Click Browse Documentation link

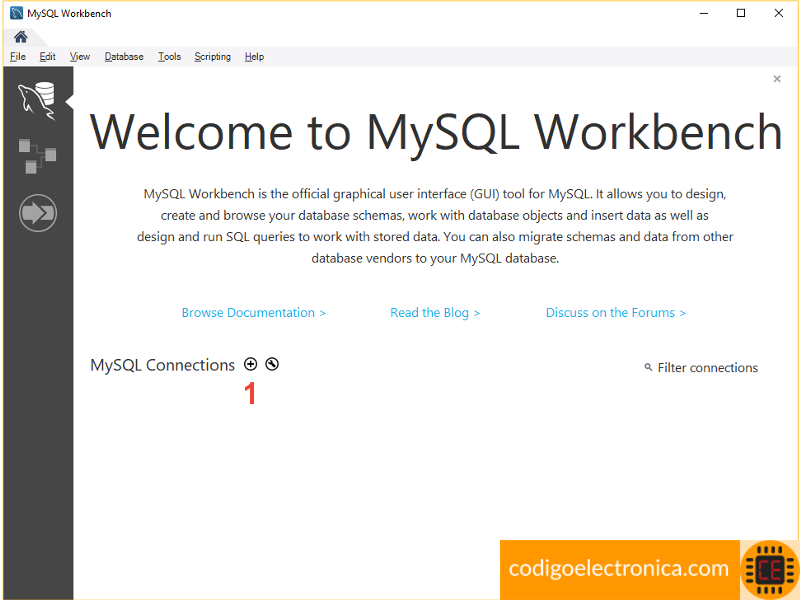point(254,312)
